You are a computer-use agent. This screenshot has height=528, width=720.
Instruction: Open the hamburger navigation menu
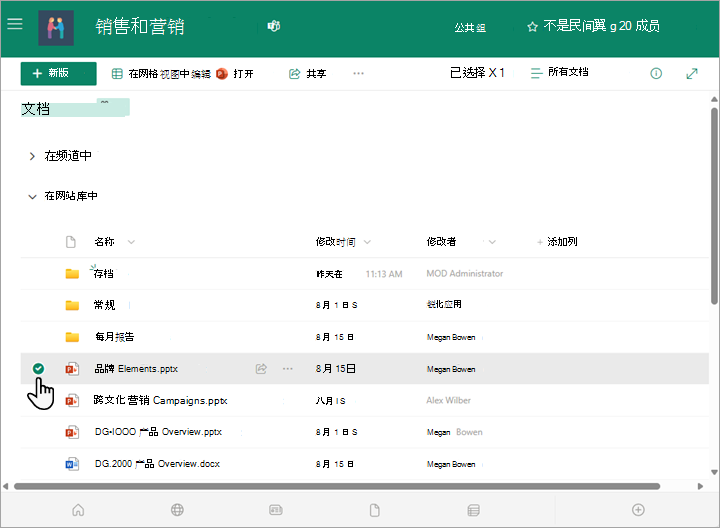point(15,24)
